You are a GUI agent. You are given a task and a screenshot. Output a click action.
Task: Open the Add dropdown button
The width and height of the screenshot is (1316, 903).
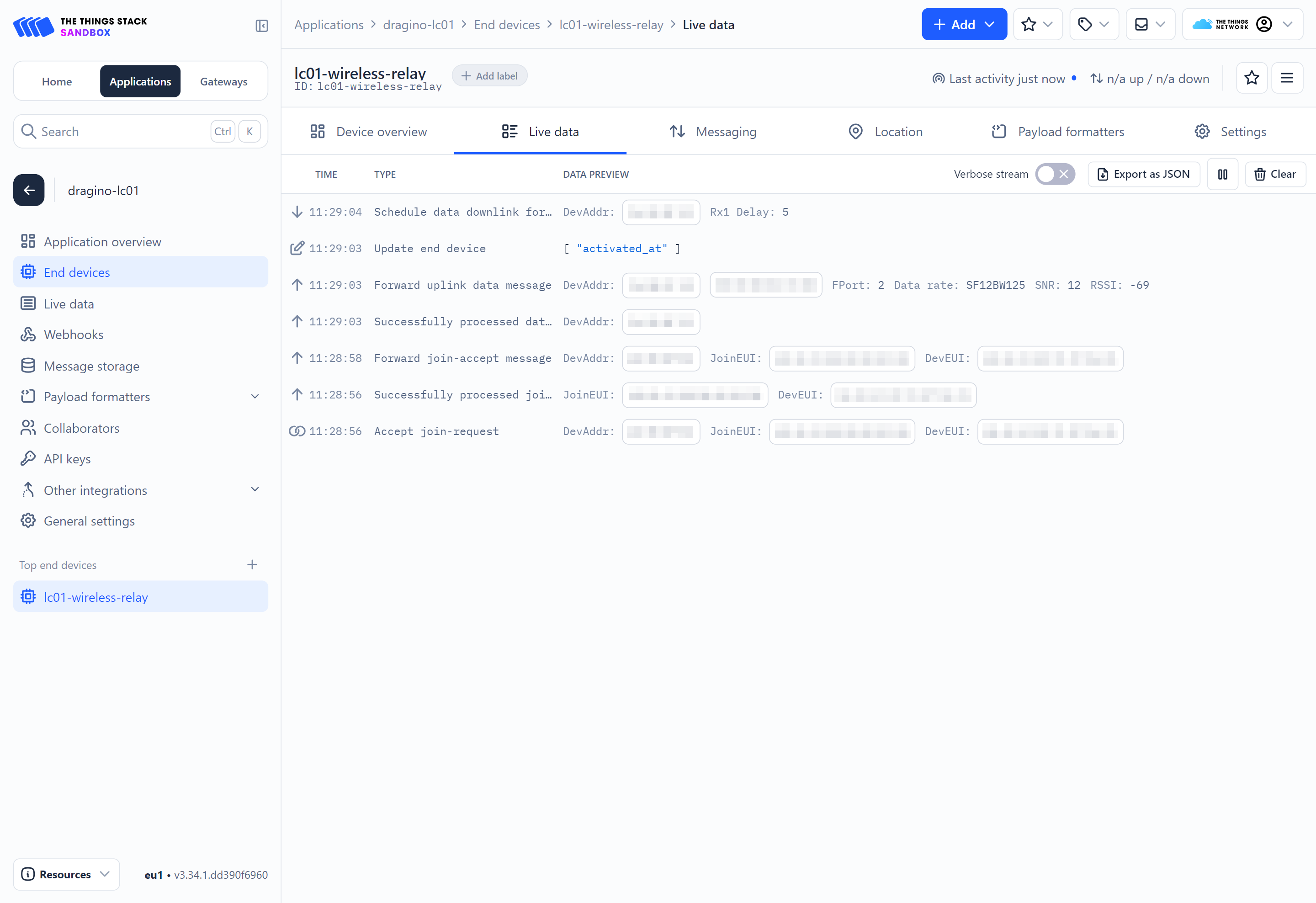964,24
